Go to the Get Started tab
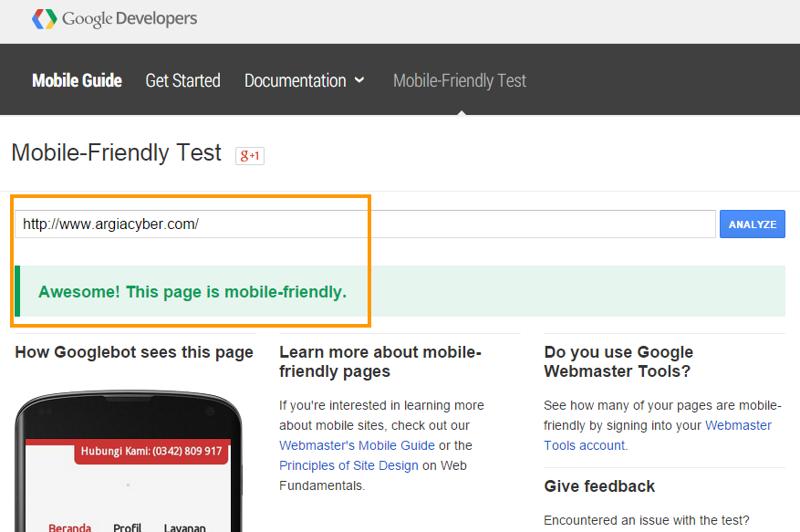The image size is (800, 532). pyautogui.click(x=183, y=80)
